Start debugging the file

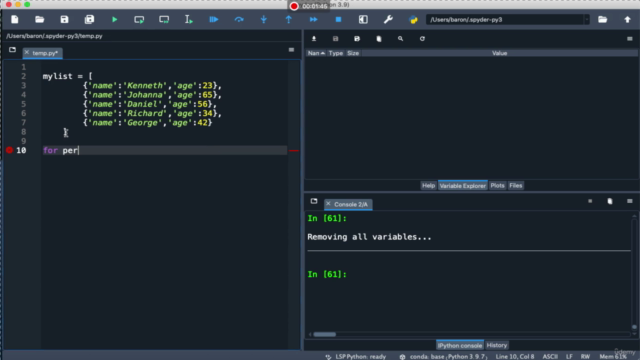(x=214, y=20)
